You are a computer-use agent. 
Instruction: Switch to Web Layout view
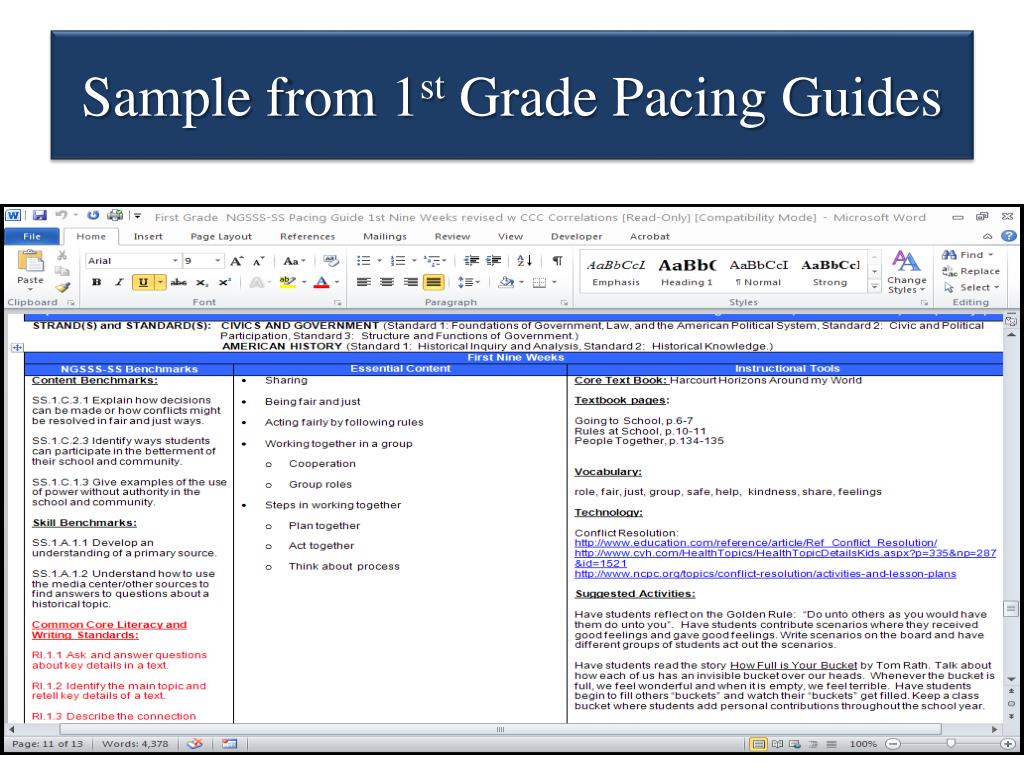[795, 744]
